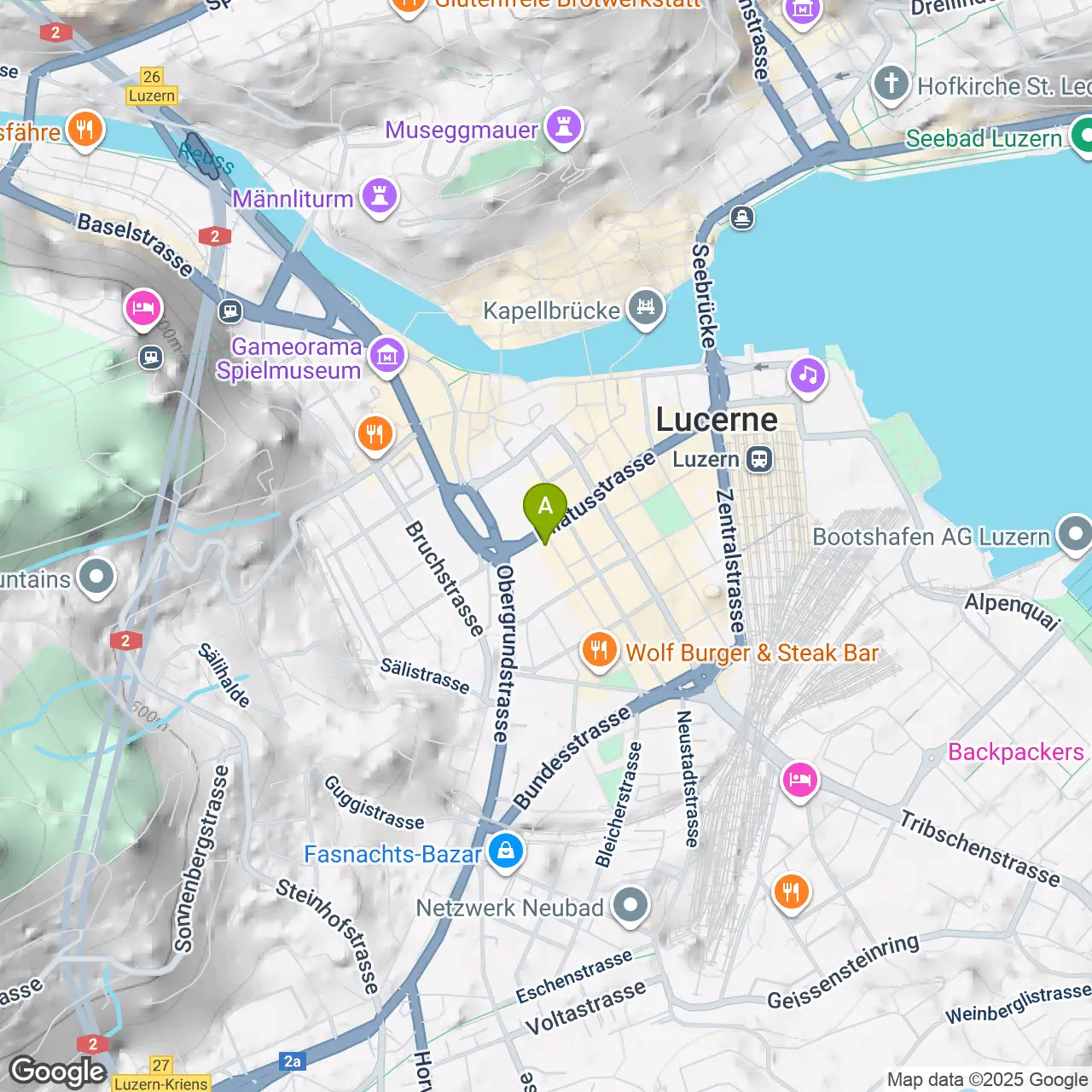Select the Museggmauer landmark icon
Screen dimensions: 1092x1092
pos(563,127)
